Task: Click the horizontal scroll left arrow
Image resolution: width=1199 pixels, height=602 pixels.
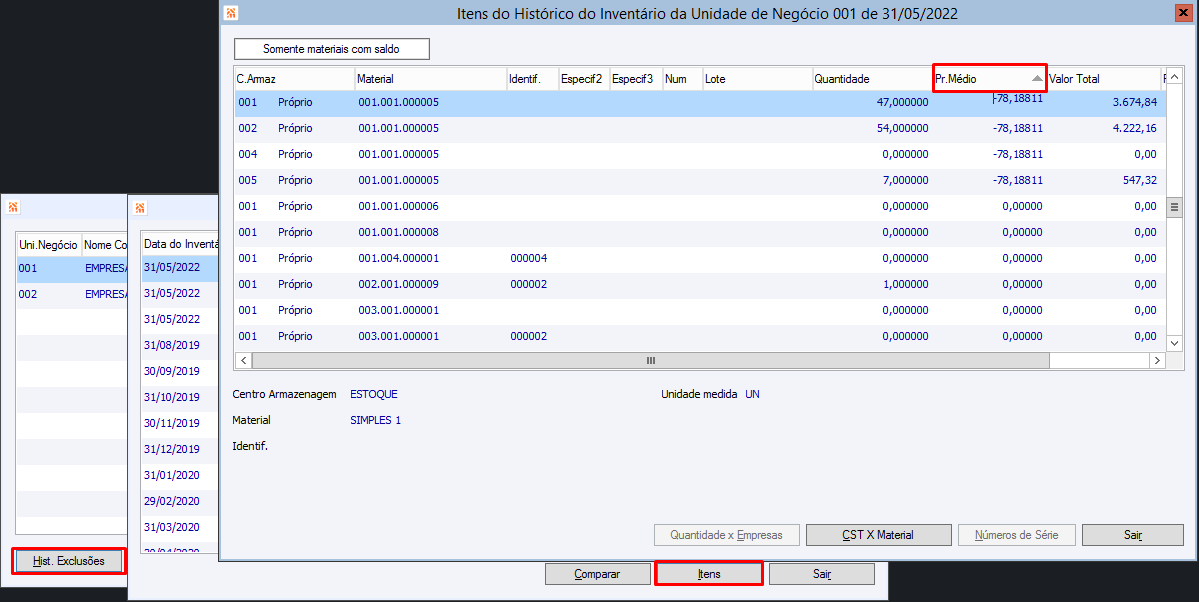Action: [x=244, y=360]
